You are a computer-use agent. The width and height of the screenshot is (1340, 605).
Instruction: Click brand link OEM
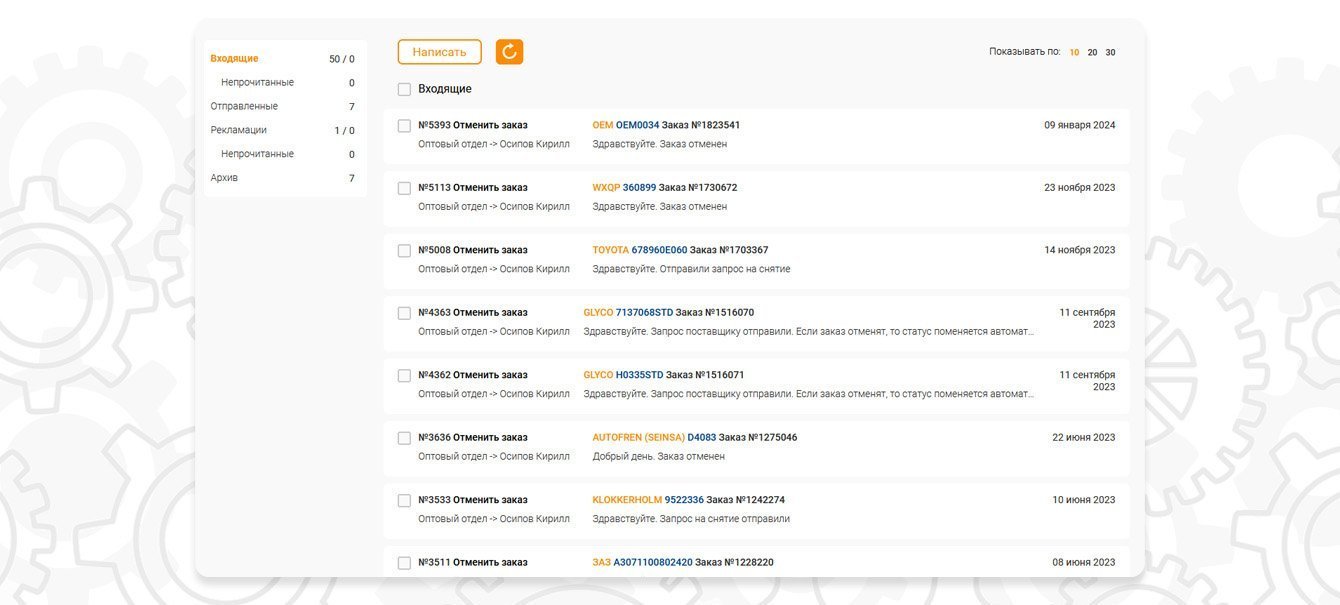[603, 125]
